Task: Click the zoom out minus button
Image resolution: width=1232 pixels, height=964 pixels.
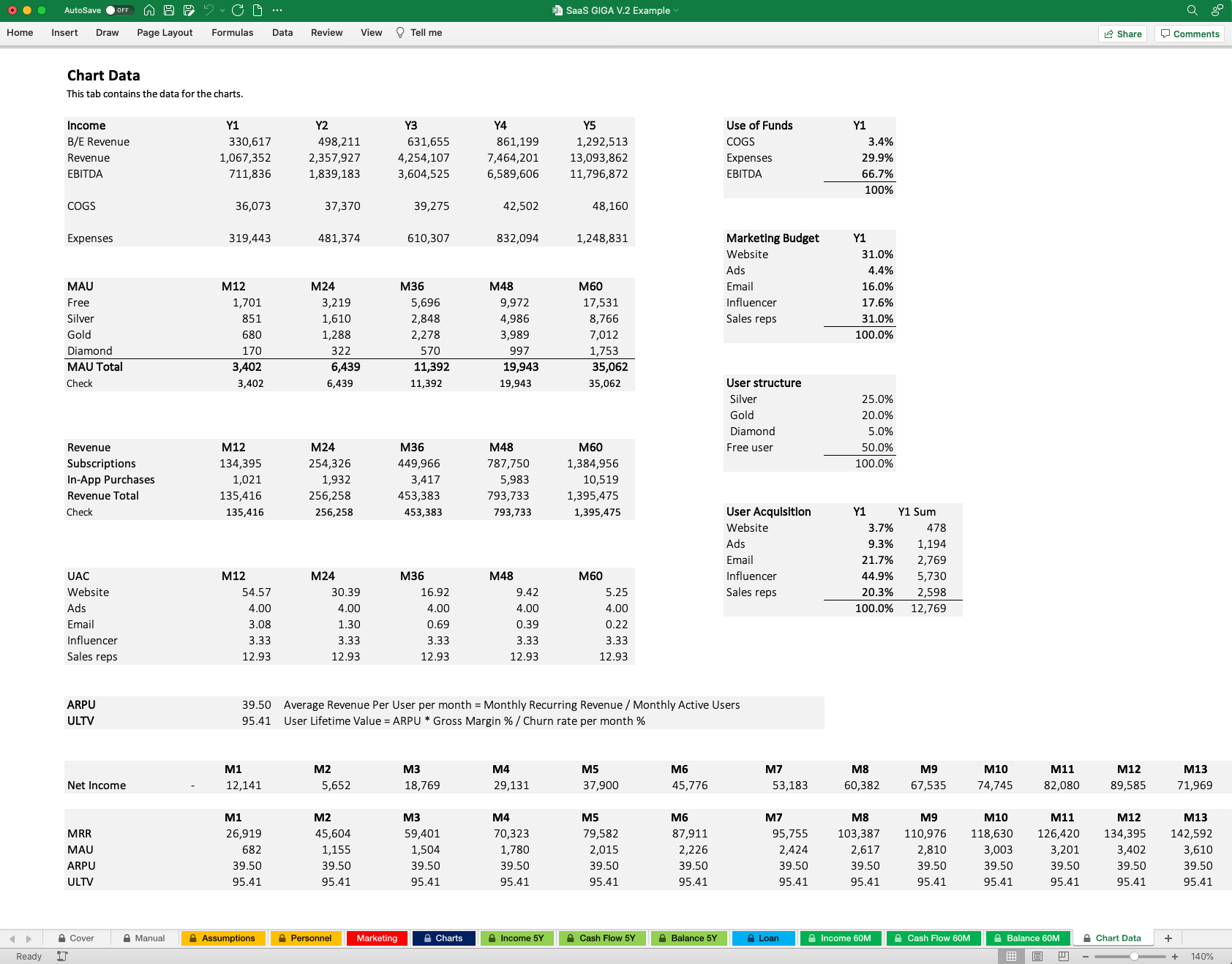Action: 1086,957
